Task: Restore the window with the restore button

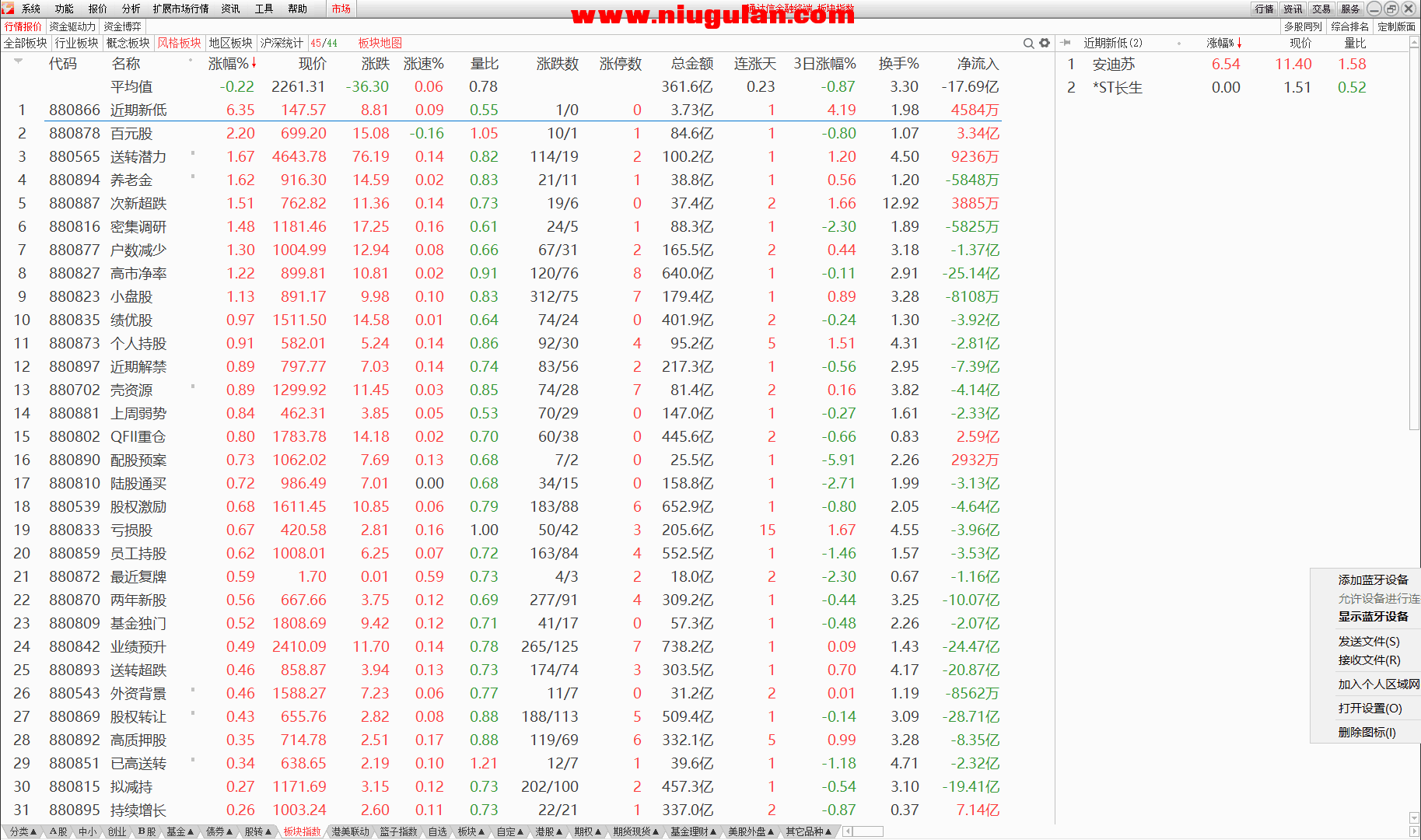Action: (x=1391, y=9)
